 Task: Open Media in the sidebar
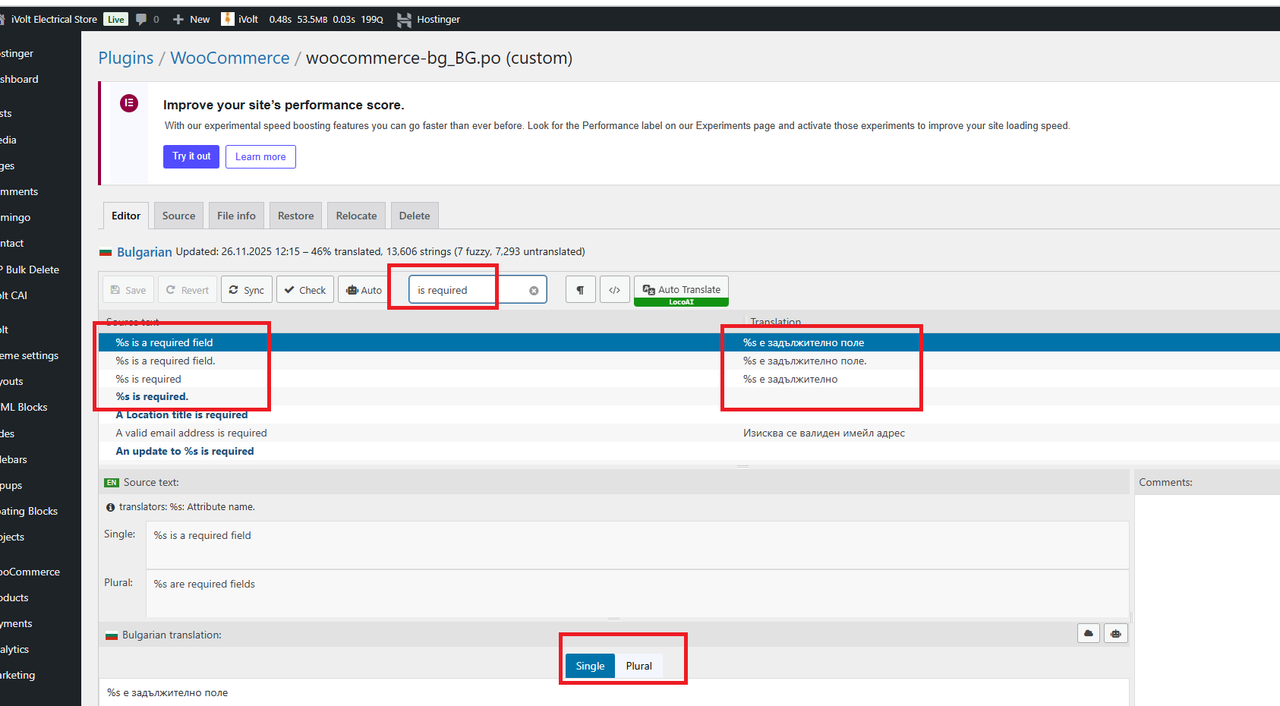coord(9,140)
